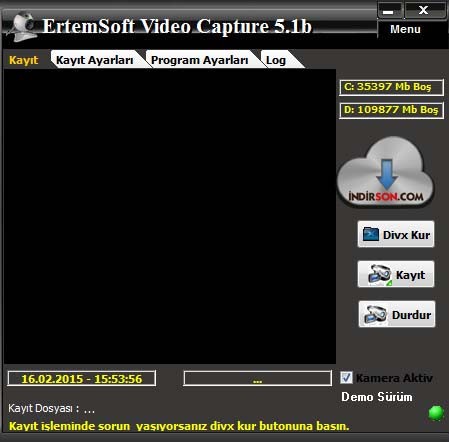449x442 pixels.
Task: Click the Indirson.com cloud download icon
Action: (x=386, y=172)
